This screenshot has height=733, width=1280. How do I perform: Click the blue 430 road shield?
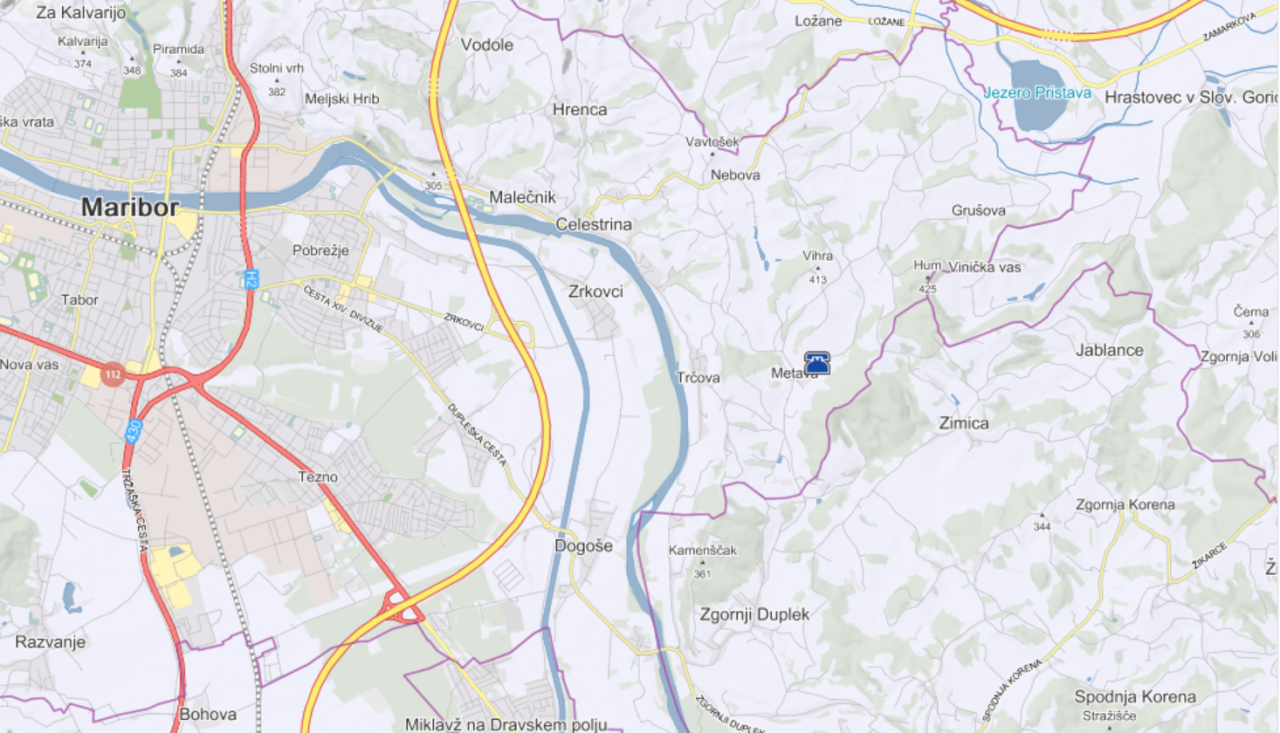coord(134,430)
